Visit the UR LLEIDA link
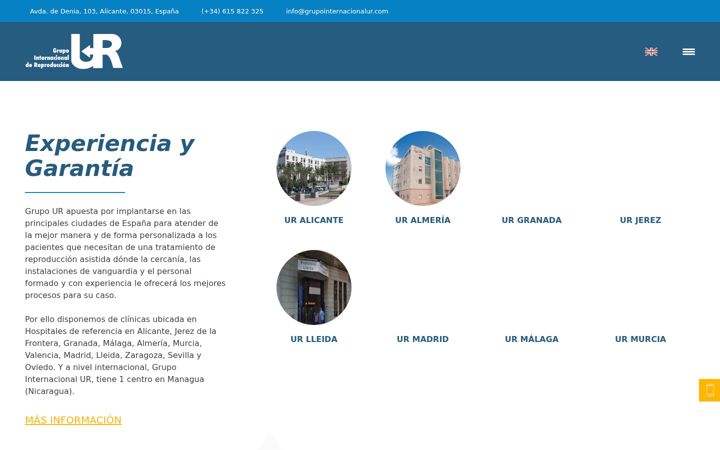The width and height of the screenshot is (720, 450). (314, 339)
